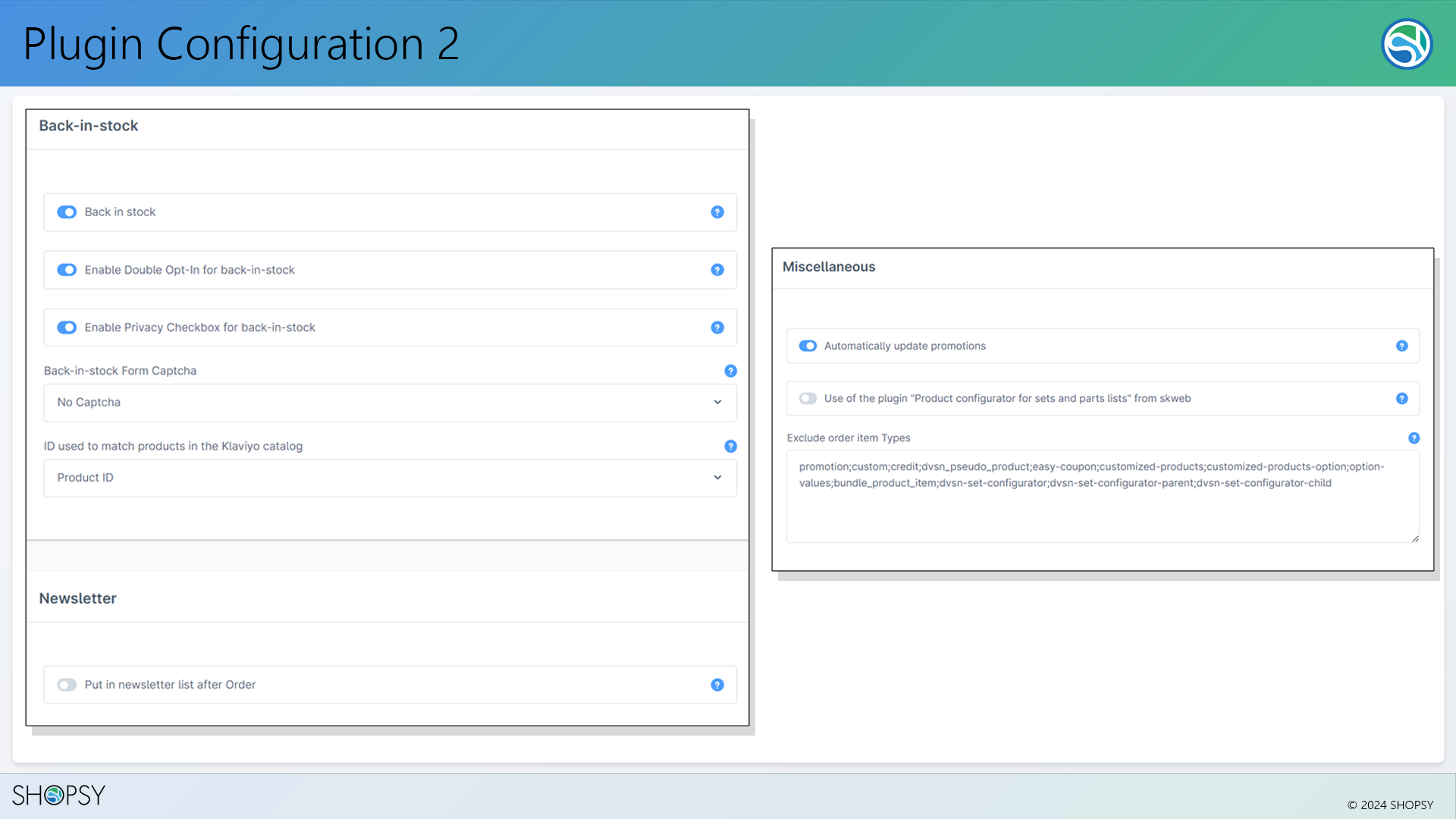Open the No Captcha dropdown
1456x819 pixels.
pos(390,403)
